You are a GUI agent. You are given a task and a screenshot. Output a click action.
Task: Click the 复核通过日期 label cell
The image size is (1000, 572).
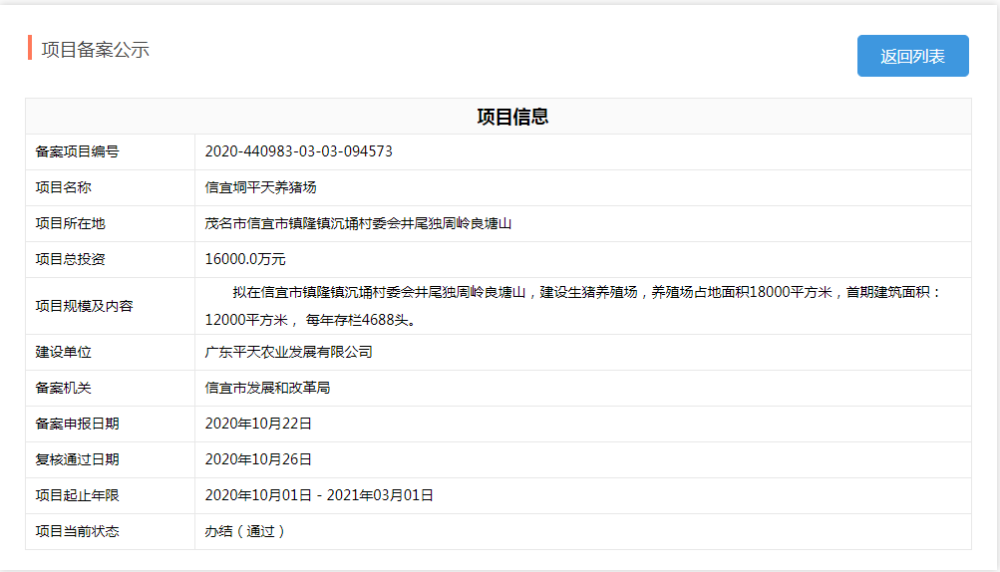point(110,459)
